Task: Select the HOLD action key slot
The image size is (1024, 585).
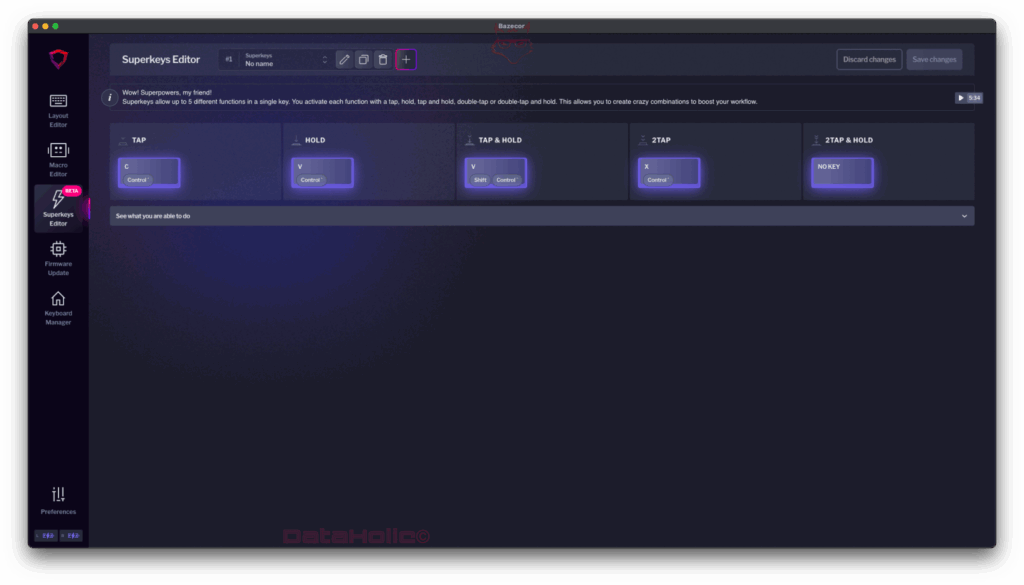Action: click(322, 173)
